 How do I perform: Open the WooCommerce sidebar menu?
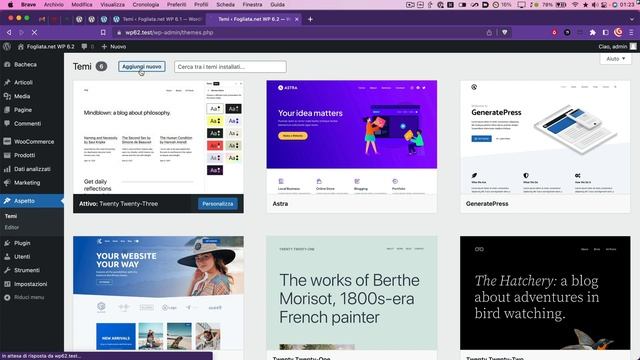coord(34,142)
